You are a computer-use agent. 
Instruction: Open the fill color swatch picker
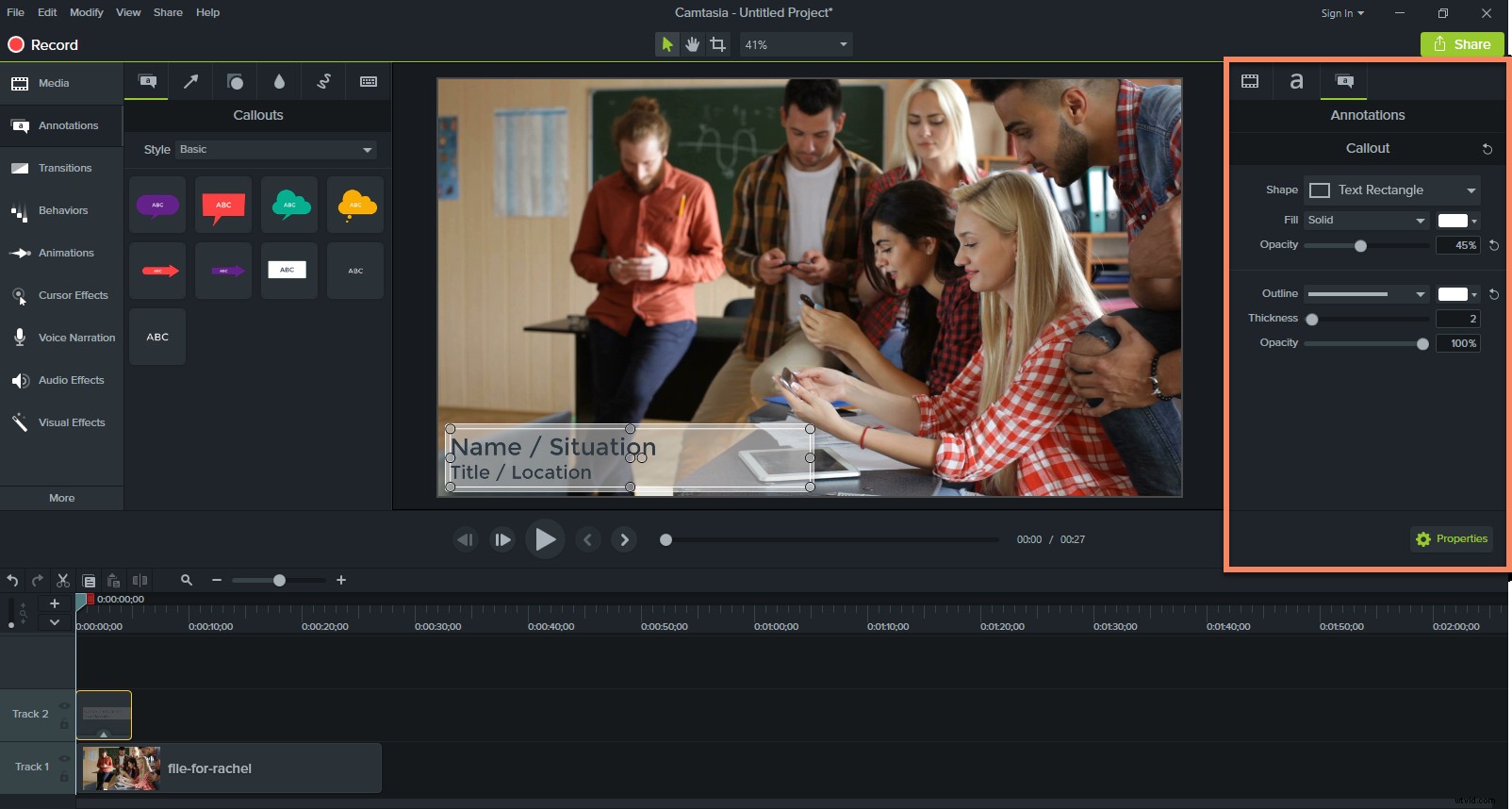click(1457, 220)
